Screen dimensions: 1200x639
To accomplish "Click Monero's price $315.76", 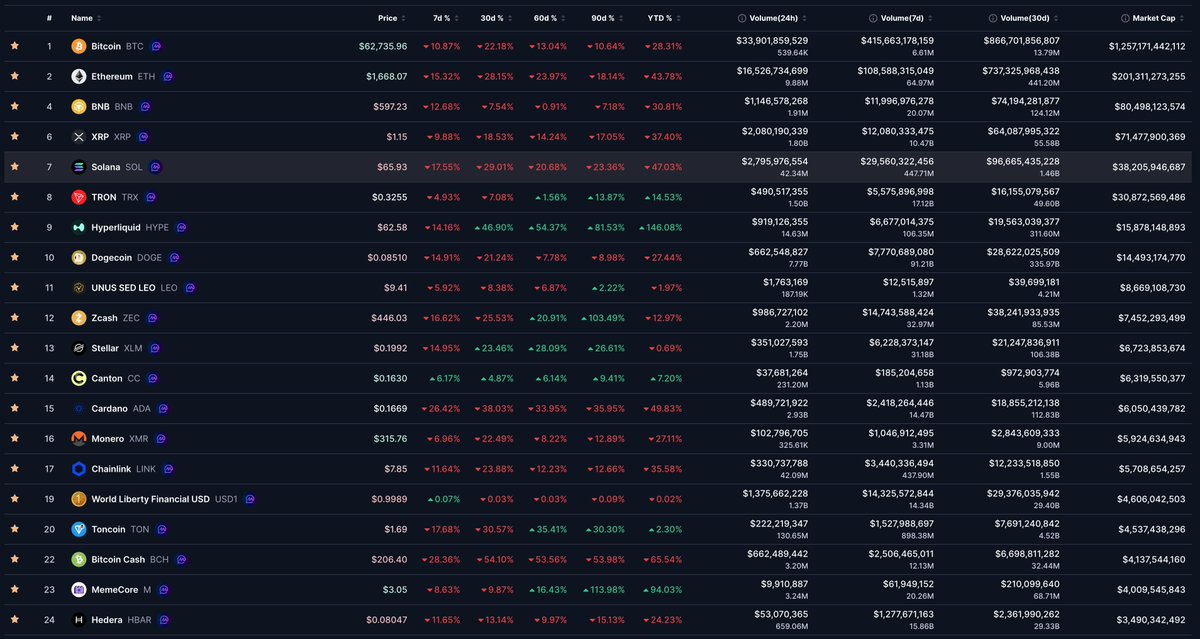I will (389, 438).
